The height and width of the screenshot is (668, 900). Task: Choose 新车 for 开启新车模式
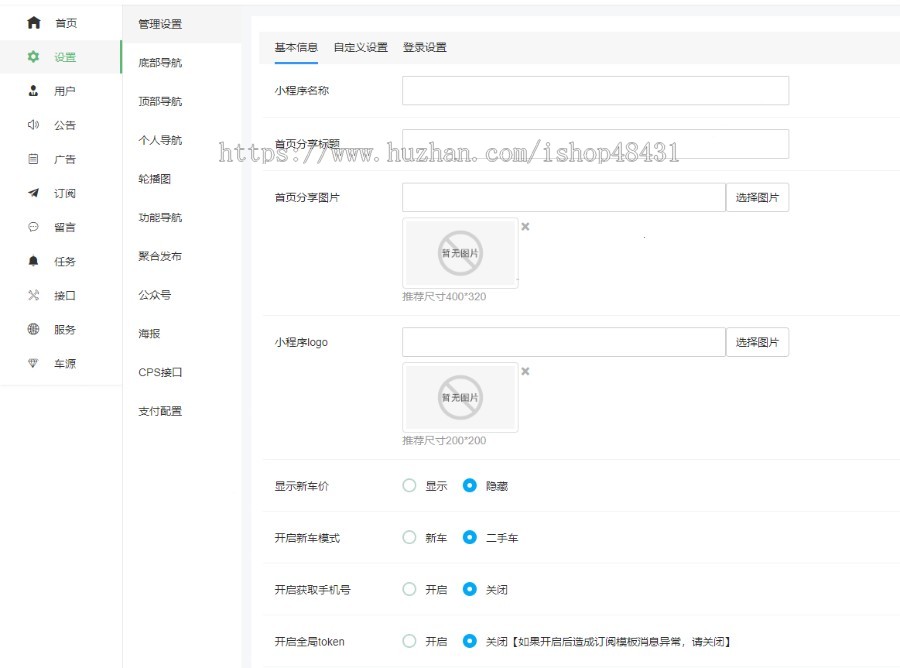pos(409,537)
